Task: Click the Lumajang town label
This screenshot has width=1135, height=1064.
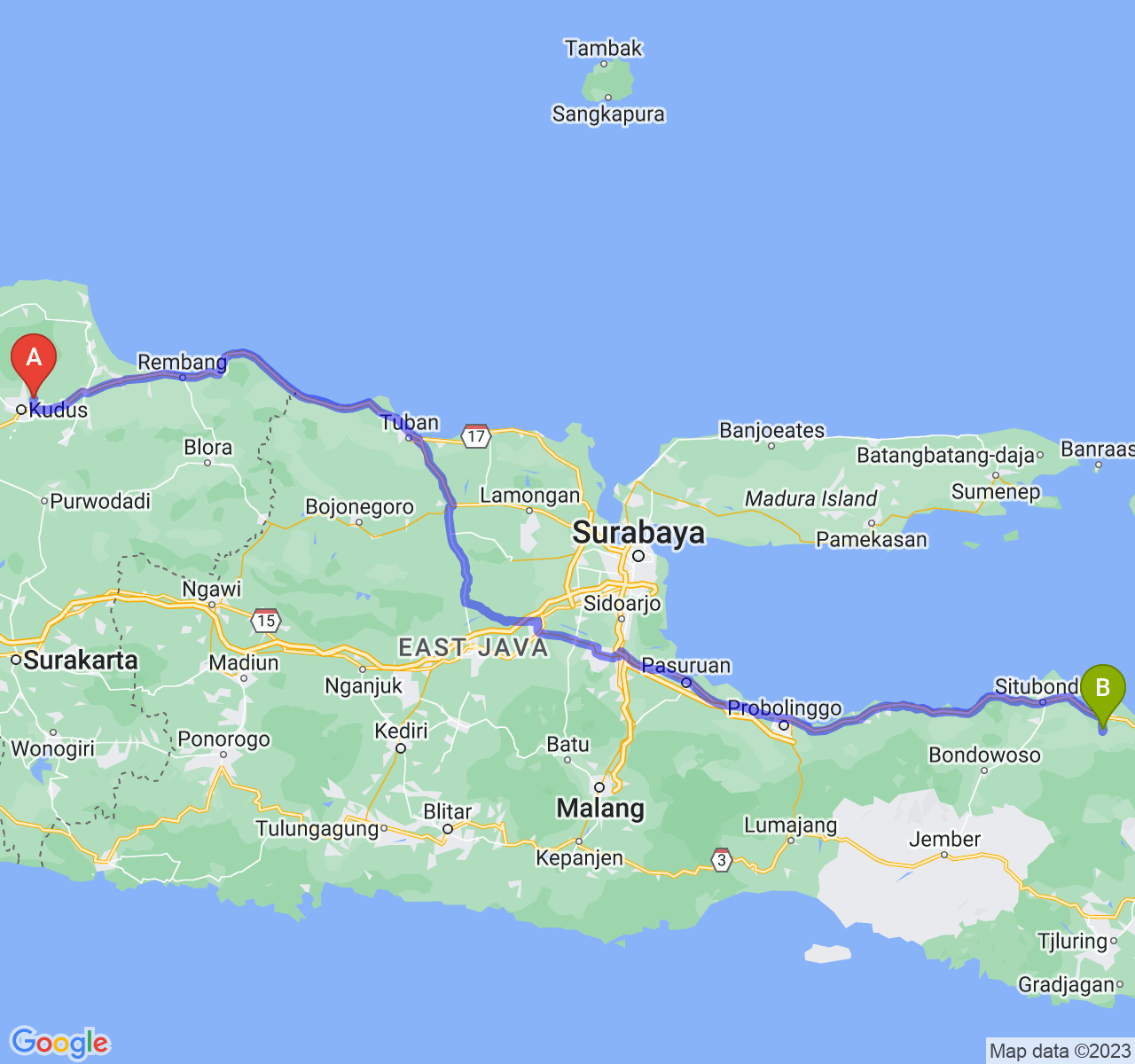Action: tap(790, 825)
